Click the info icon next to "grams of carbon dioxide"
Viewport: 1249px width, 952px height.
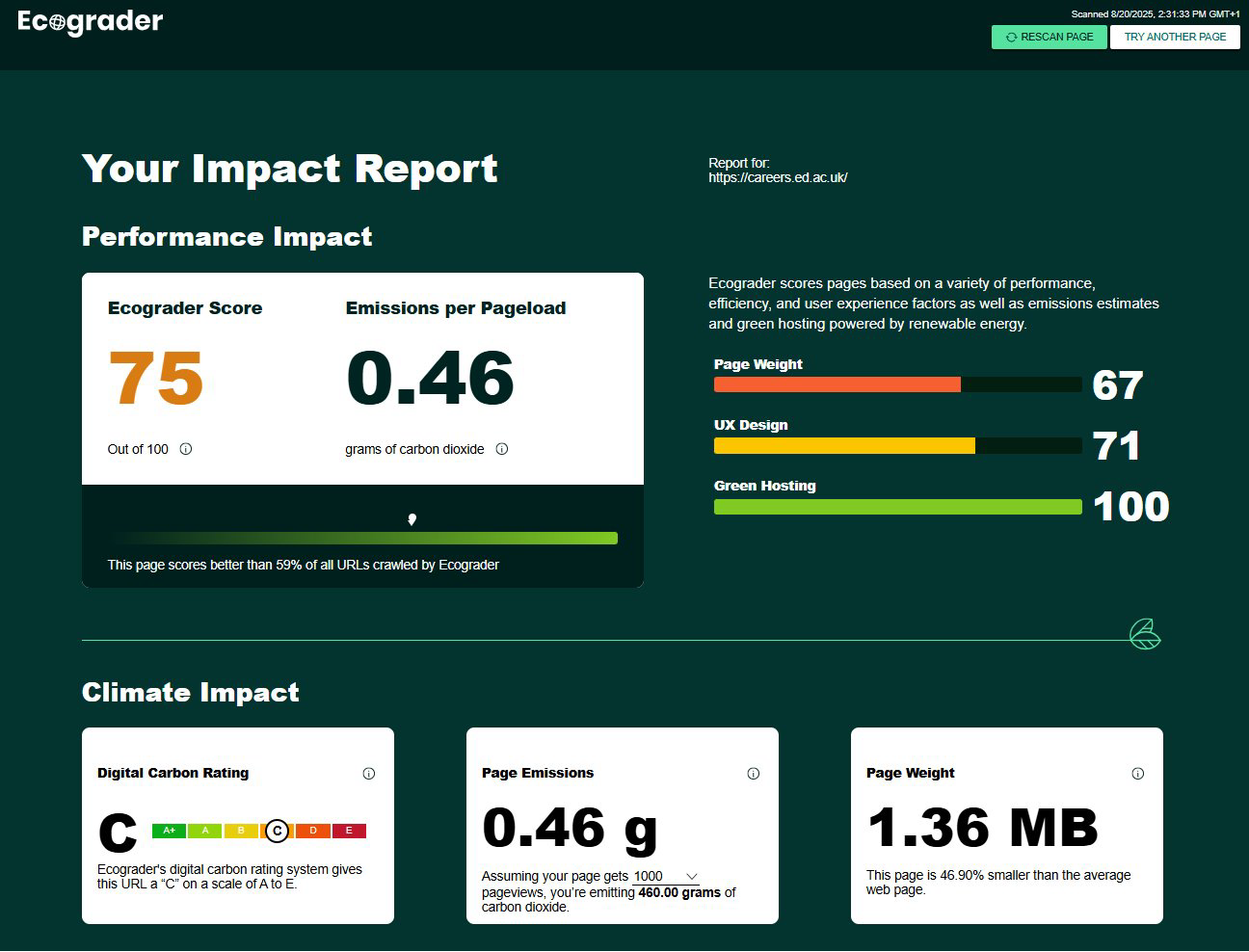(501, 449)
